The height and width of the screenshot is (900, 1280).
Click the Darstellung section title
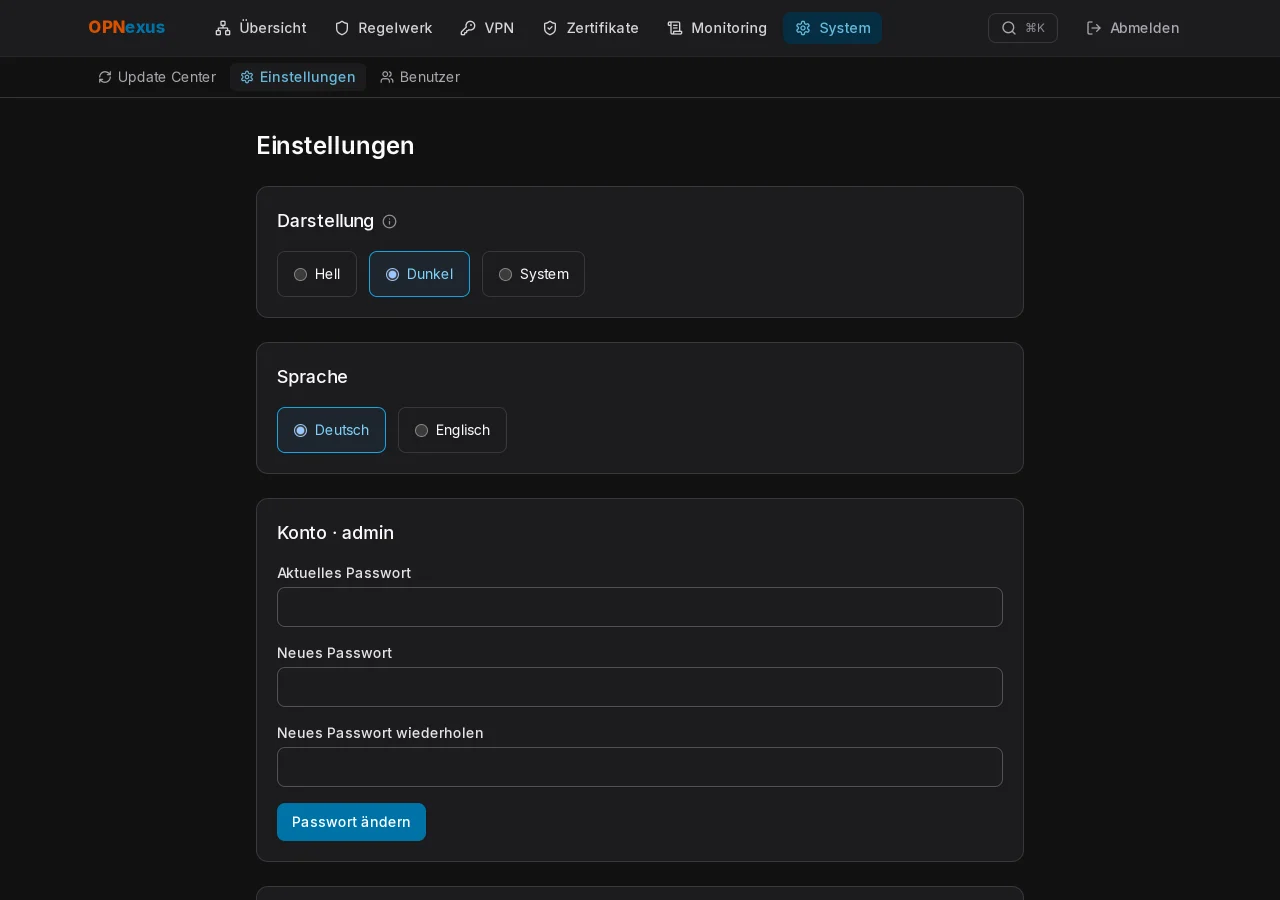click(x=325, y=221)
